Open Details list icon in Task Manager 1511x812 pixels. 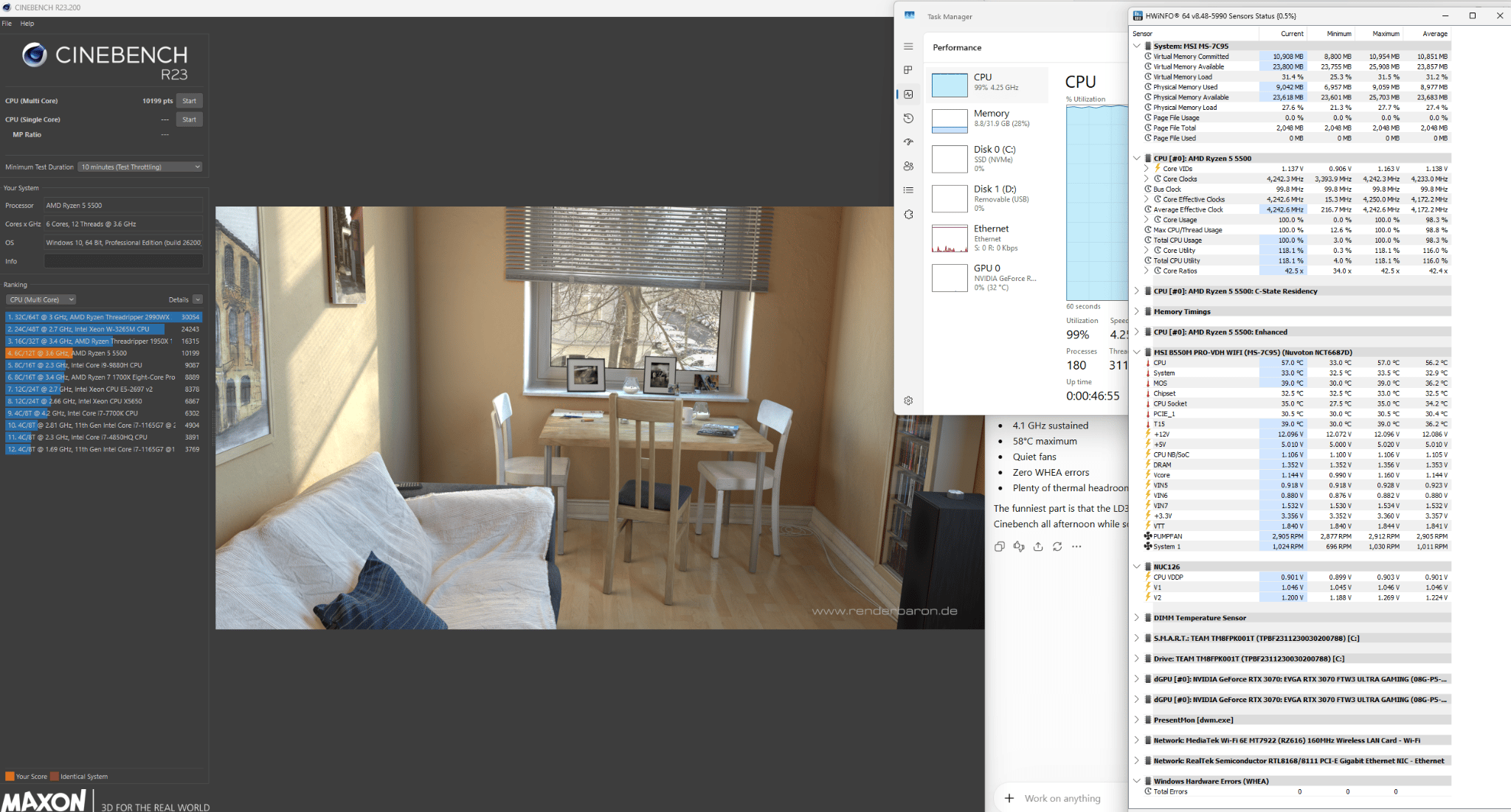pyautogui.click(x=908, y=190)
